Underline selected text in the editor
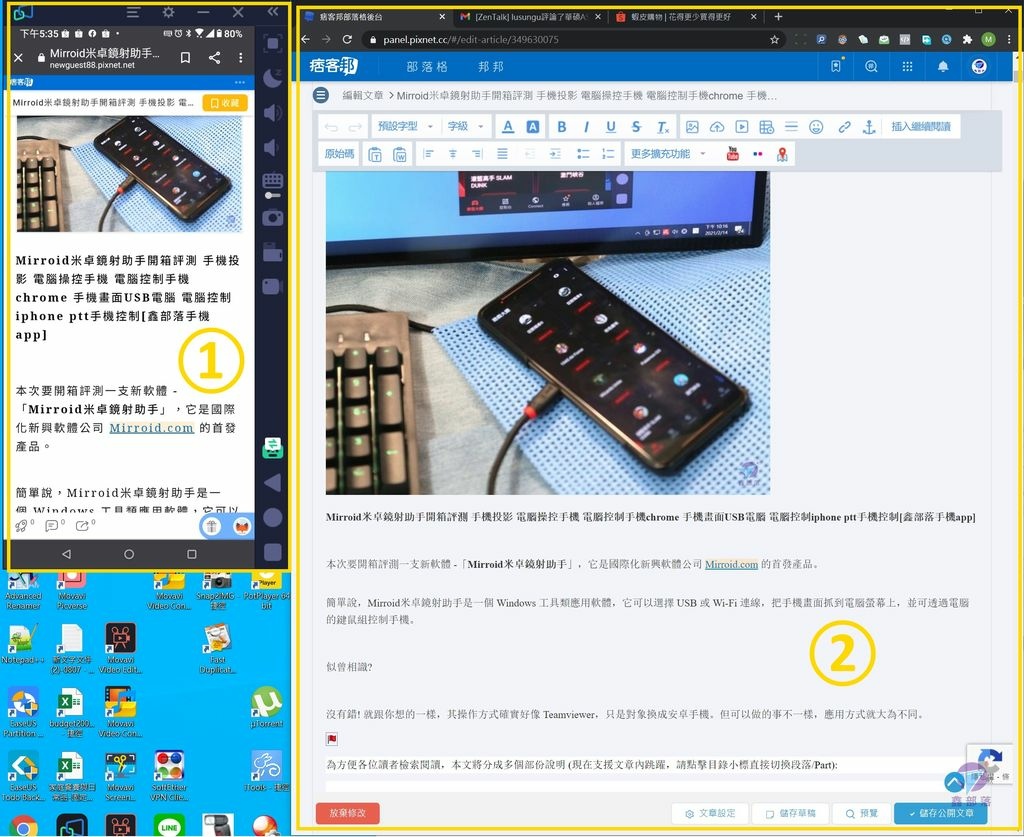Image resolution: width=1024 pixels, height=837 pixels. (x=611, y=127)
